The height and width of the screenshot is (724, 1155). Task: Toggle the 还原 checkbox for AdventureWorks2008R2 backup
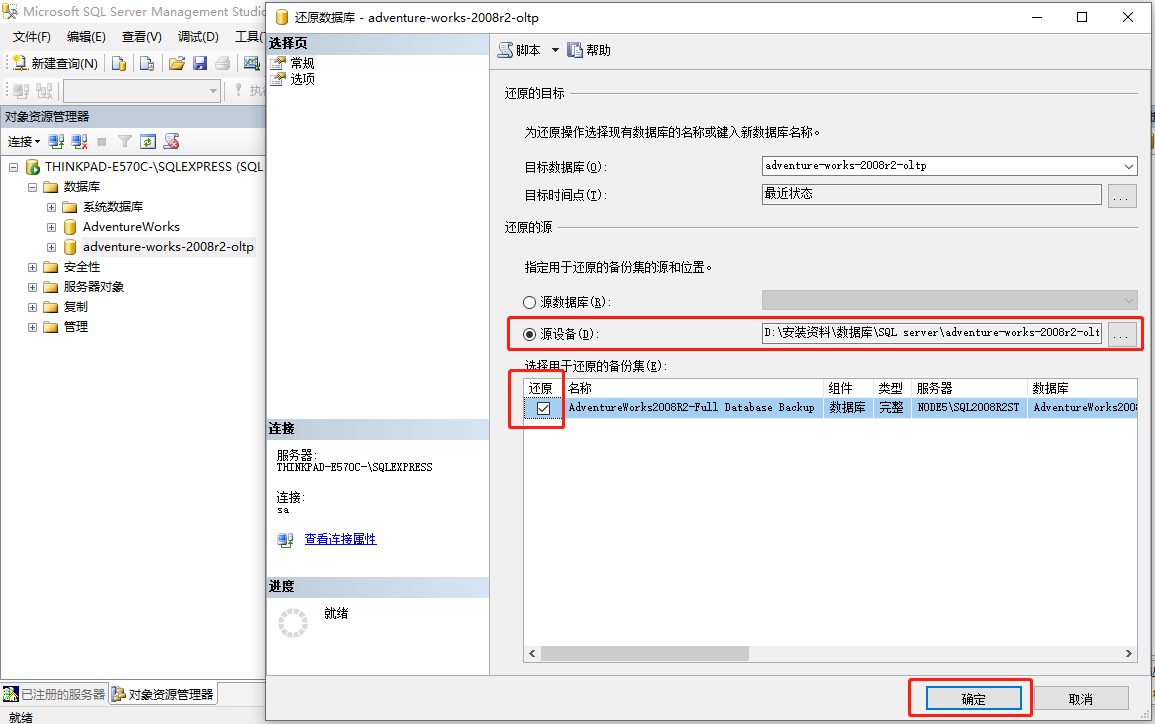pyautogui.click(x=544, y=408)
